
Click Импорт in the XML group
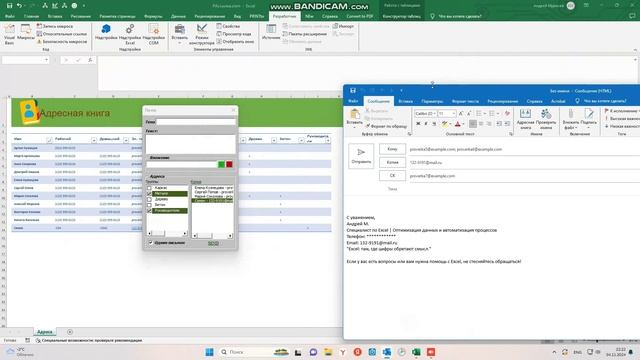343,26
